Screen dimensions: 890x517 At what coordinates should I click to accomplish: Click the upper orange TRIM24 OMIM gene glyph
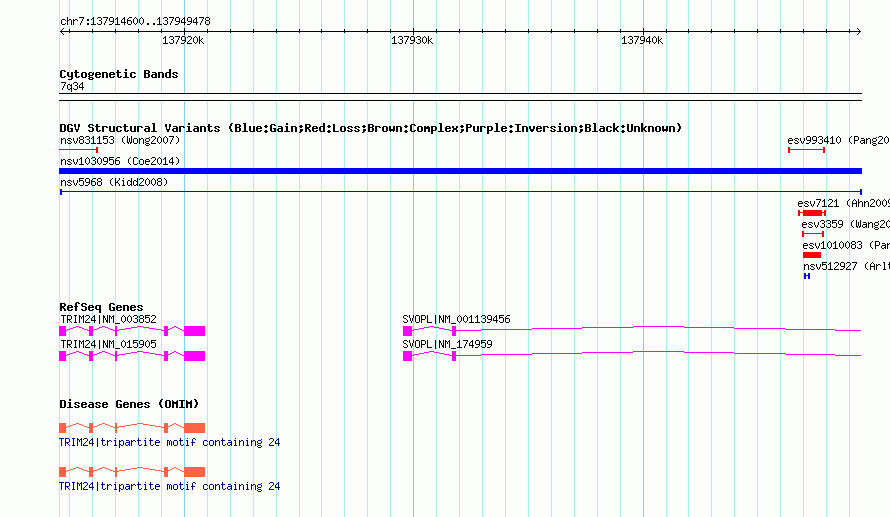click(132, 427)
